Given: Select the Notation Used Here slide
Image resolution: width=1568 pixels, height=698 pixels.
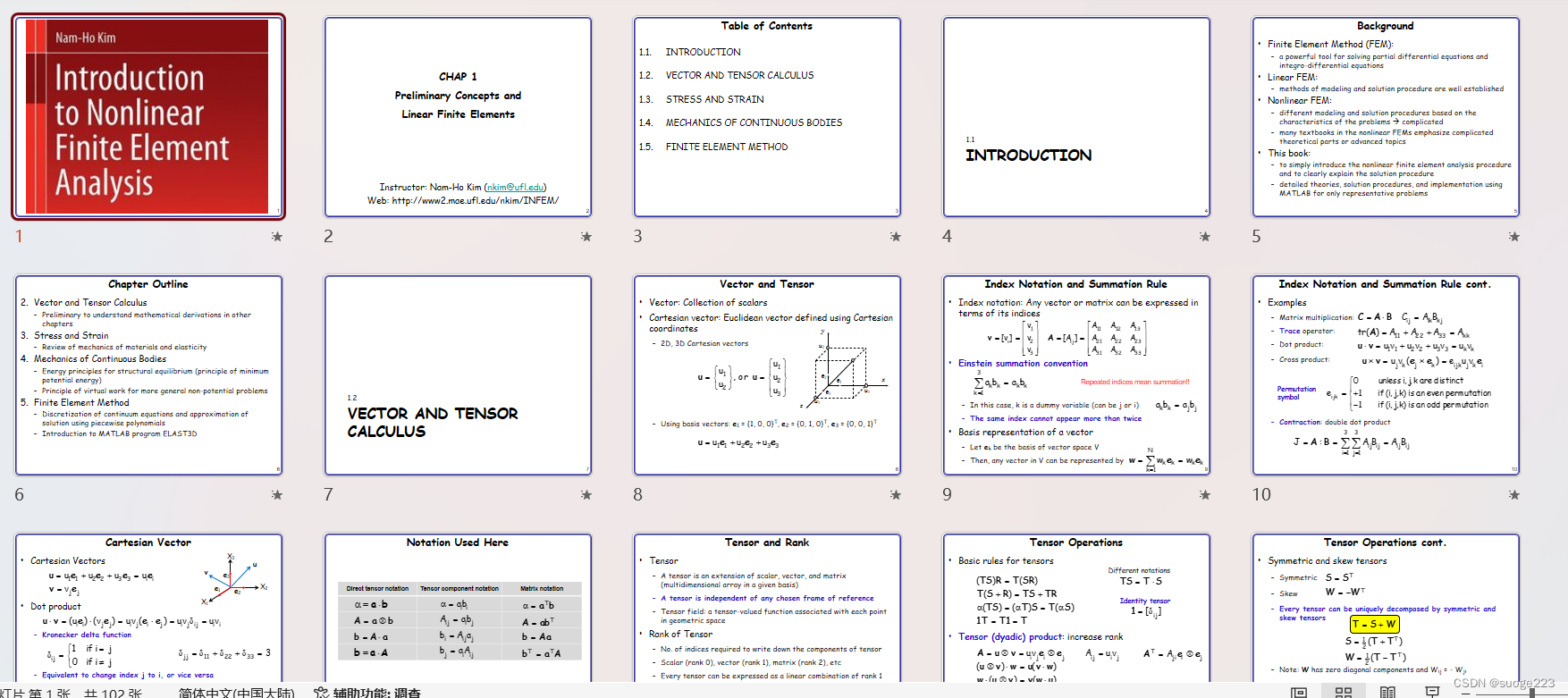Looking at the screenshot, I should [x=458, y=609].
